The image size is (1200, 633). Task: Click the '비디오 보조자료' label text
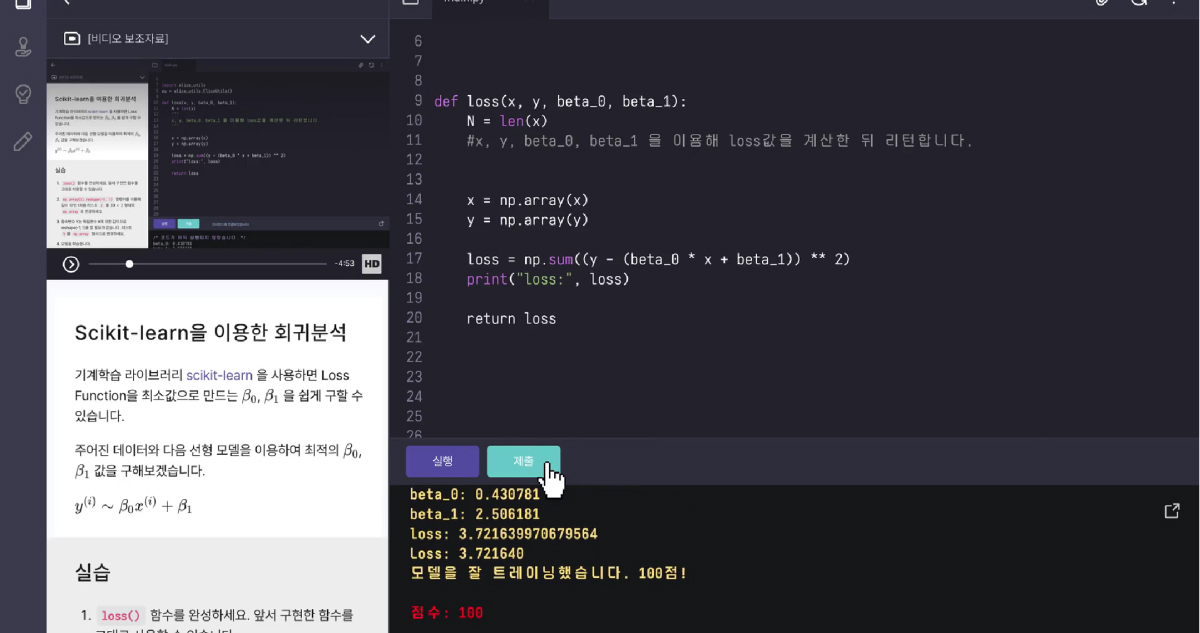pyautogui.click(x=128, y=39)
